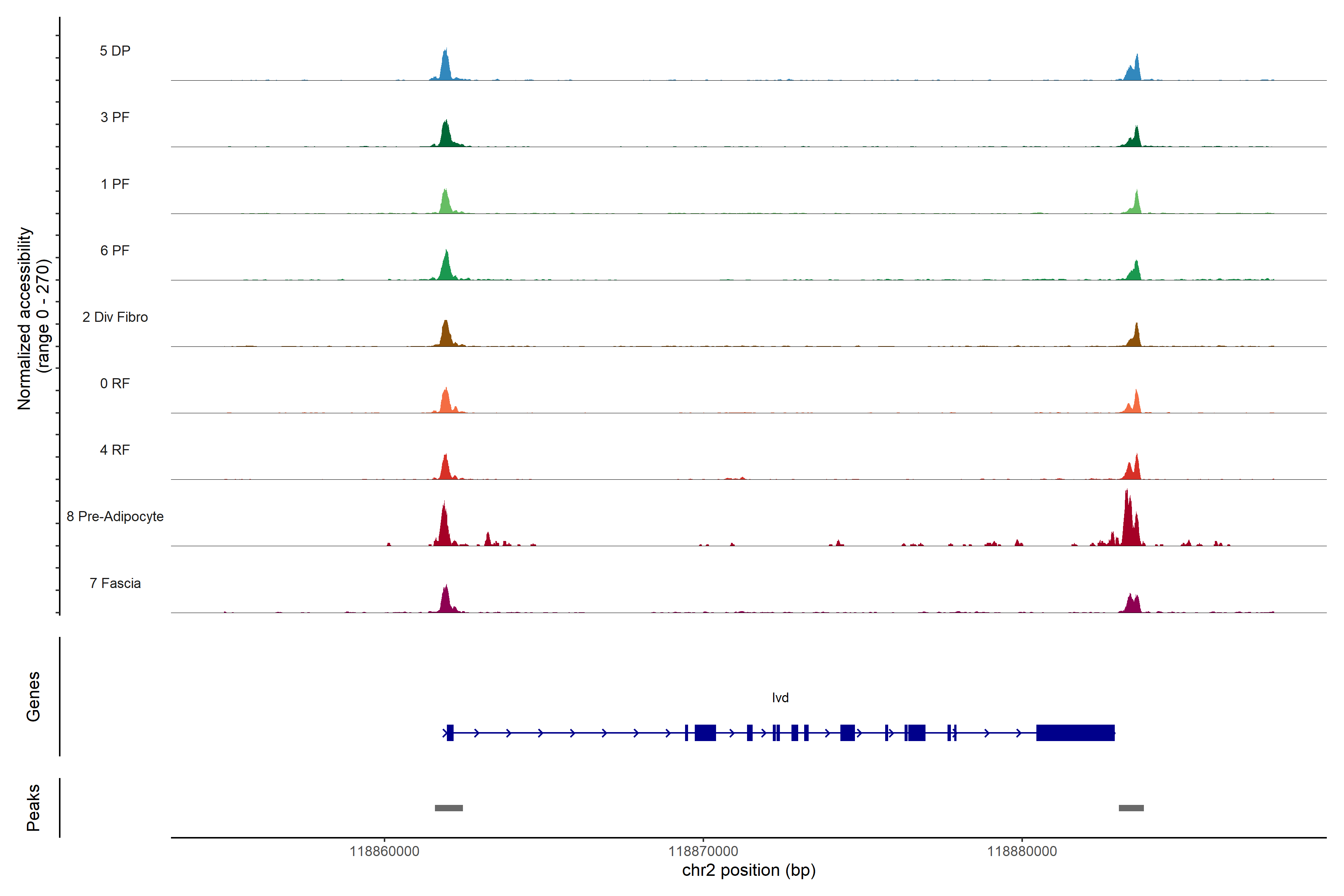Viewport: 1344px width, 896px height.
Task: Click the Genes track title
Action: pos(33,696)
